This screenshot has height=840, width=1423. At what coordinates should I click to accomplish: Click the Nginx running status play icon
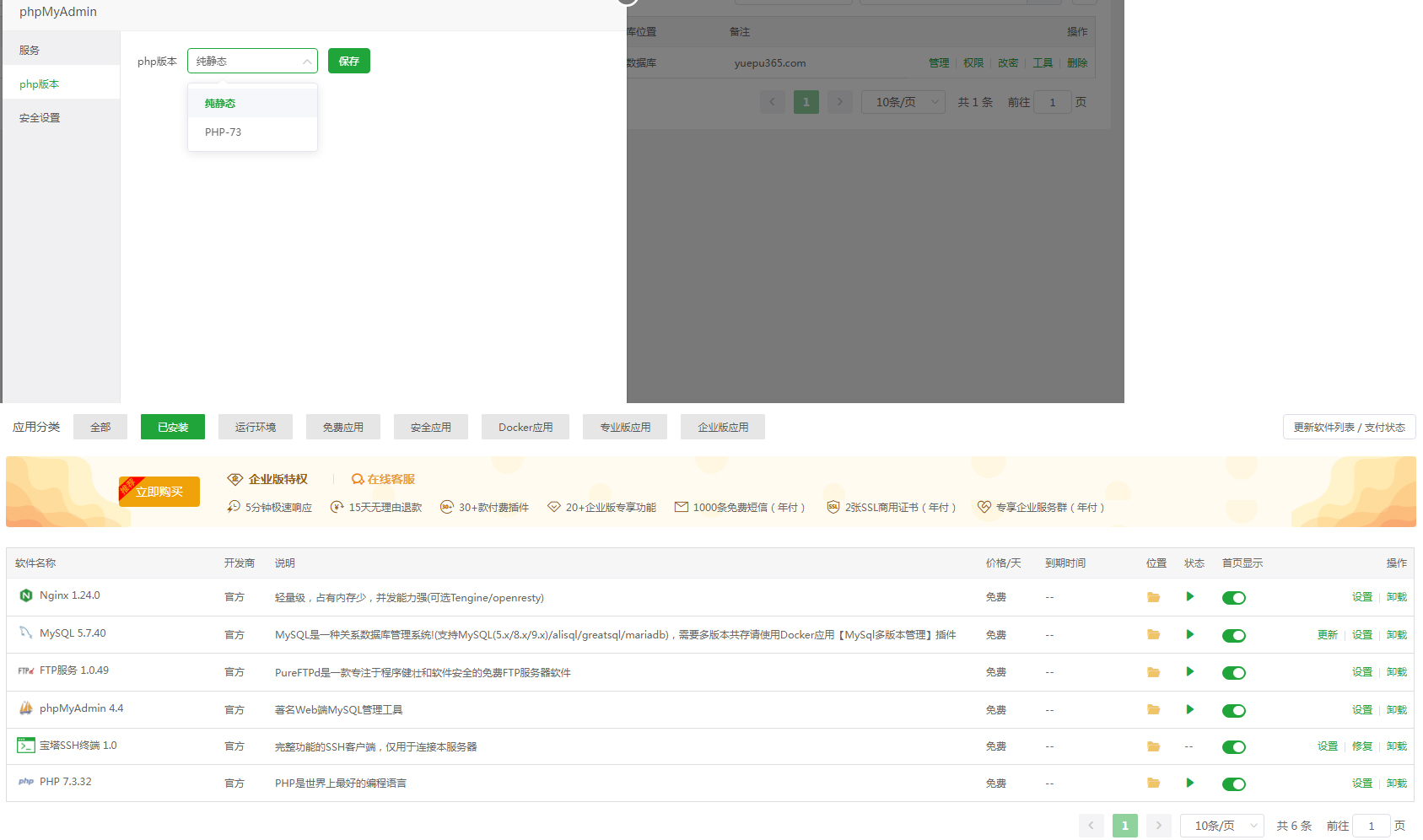pyautogui.click(x=1189, y=596)
